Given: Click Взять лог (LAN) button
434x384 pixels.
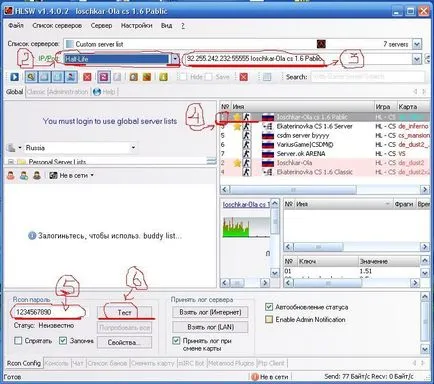Looking at the screenshot, I should tap(210, 327).
